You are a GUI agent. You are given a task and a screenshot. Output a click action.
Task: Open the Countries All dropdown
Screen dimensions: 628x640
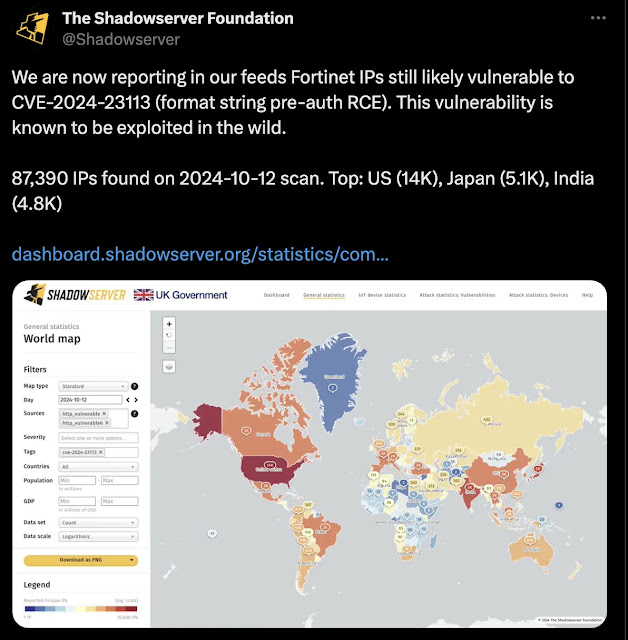coord(98,467)
